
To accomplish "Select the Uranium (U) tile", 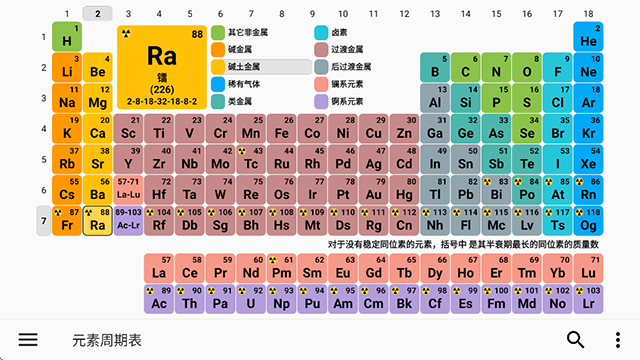I will tap(251, 299).
